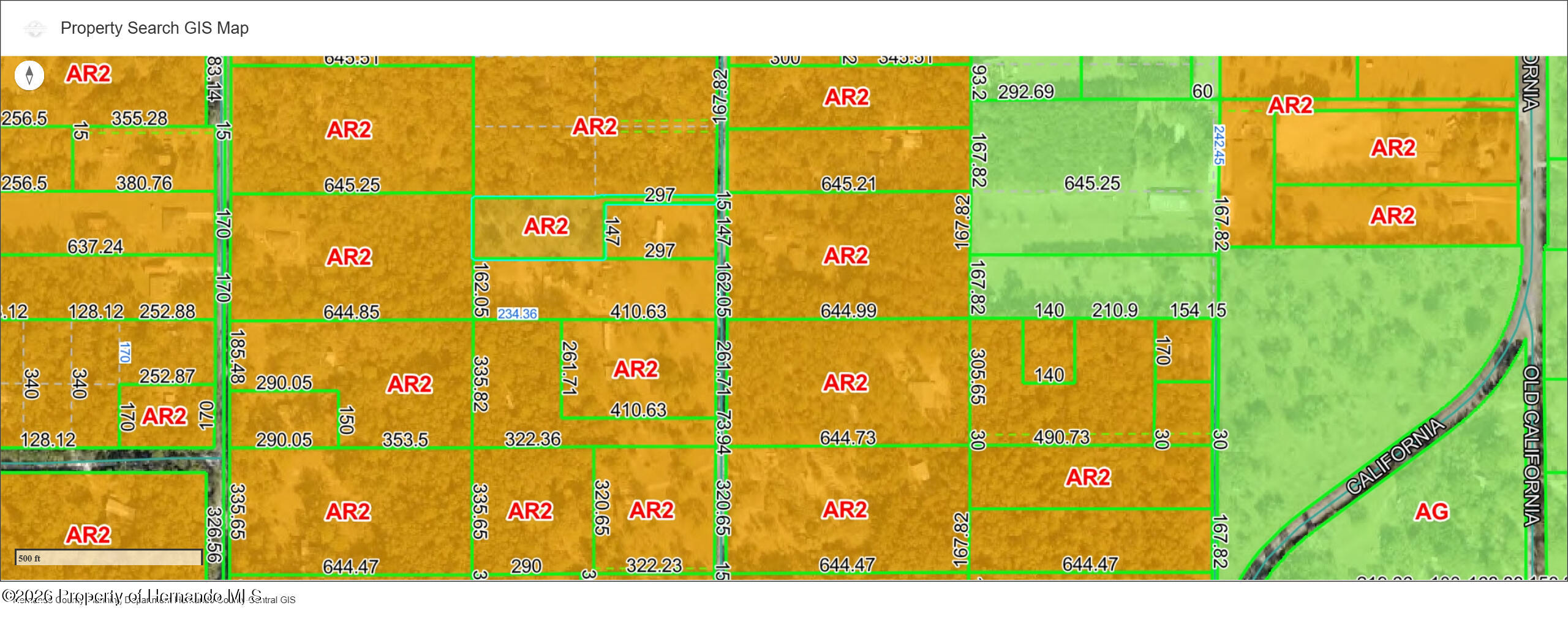
Task: Click the 380.76 parcel dimension
Action: (144, 183)
